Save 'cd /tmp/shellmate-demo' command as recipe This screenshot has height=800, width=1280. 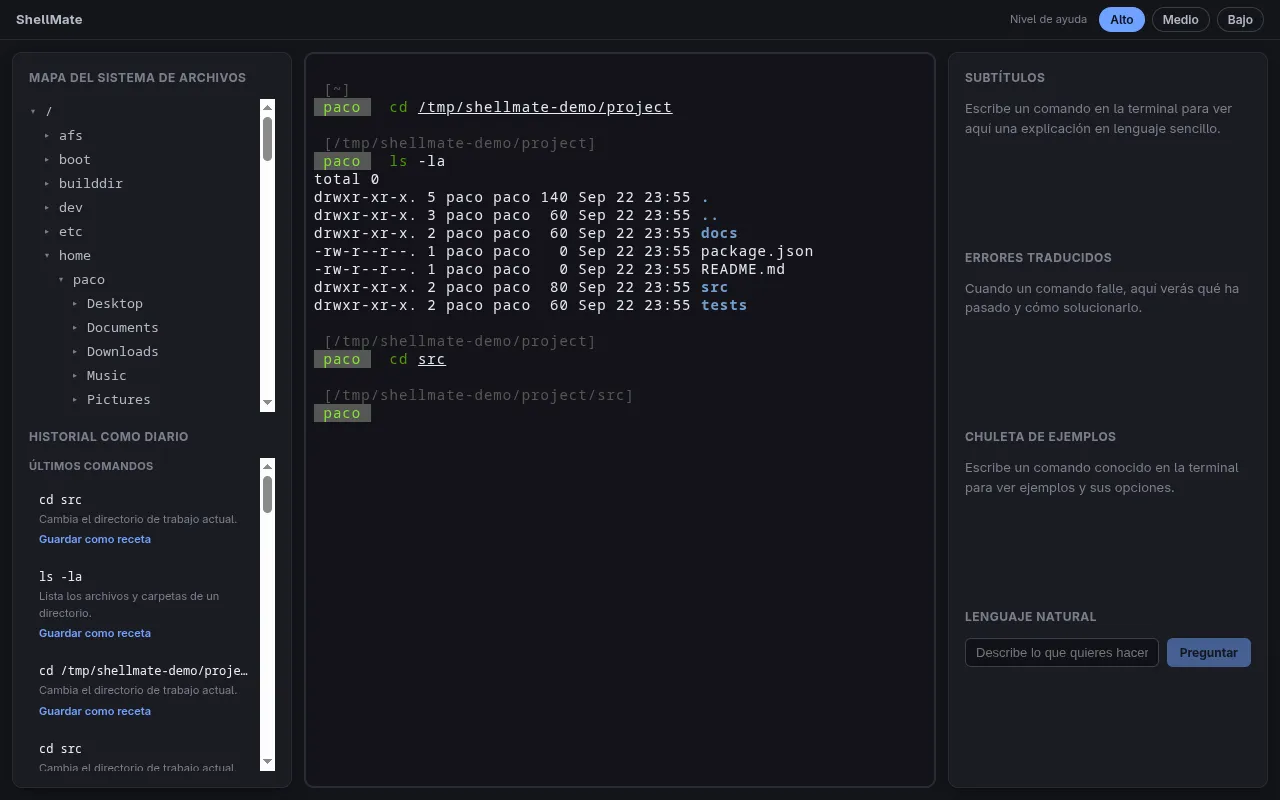coord(95,711)
